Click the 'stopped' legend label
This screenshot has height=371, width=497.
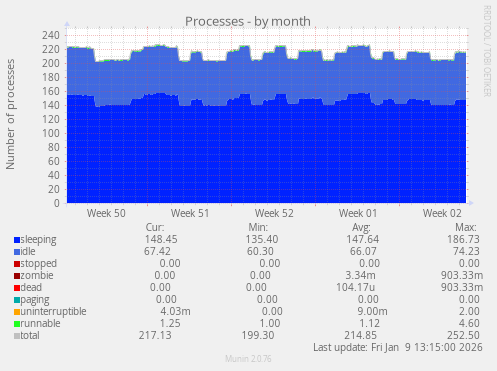(39, 264)
